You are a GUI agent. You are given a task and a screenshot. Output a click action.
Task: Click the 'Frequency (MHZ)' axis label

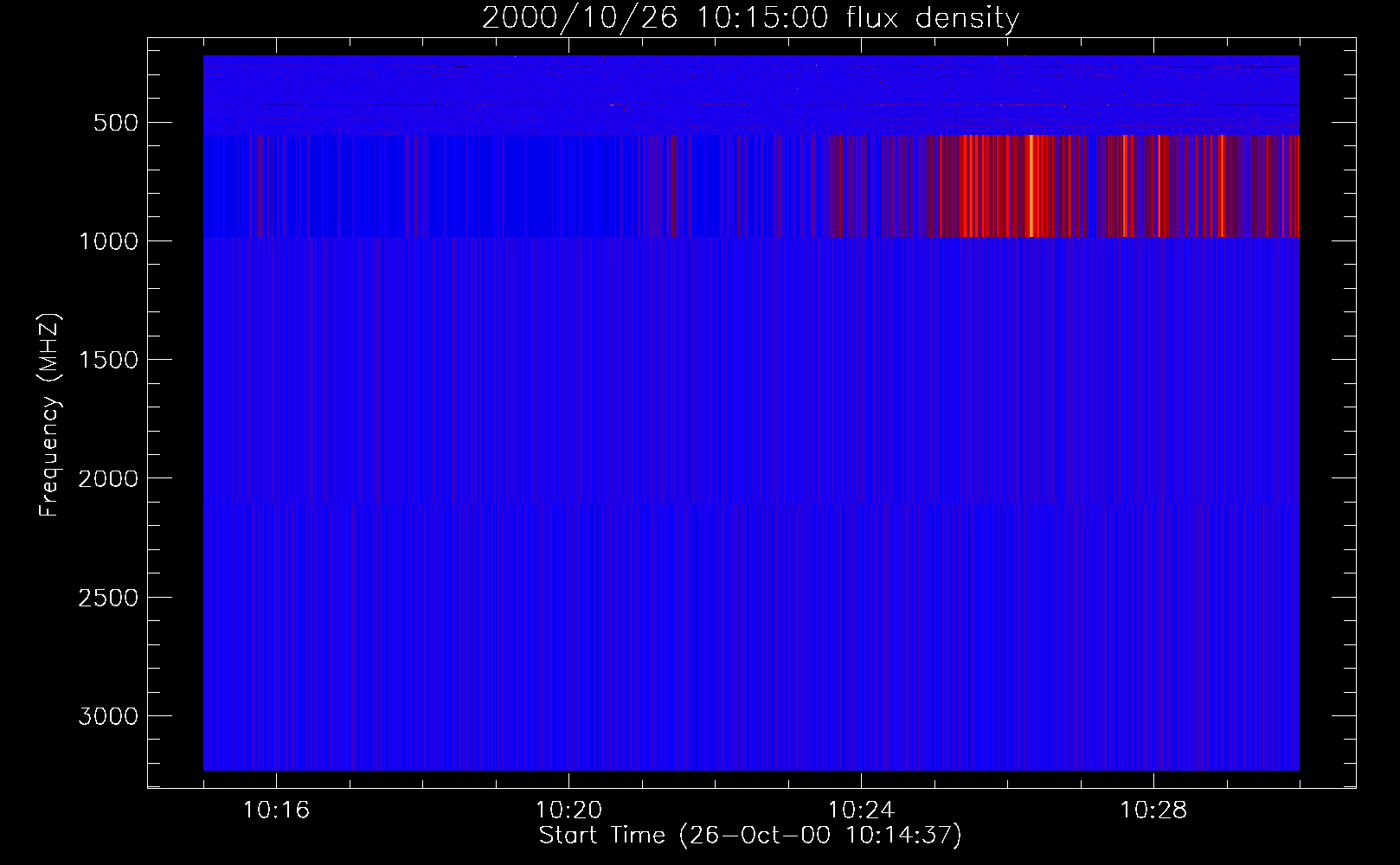point(51,415)
